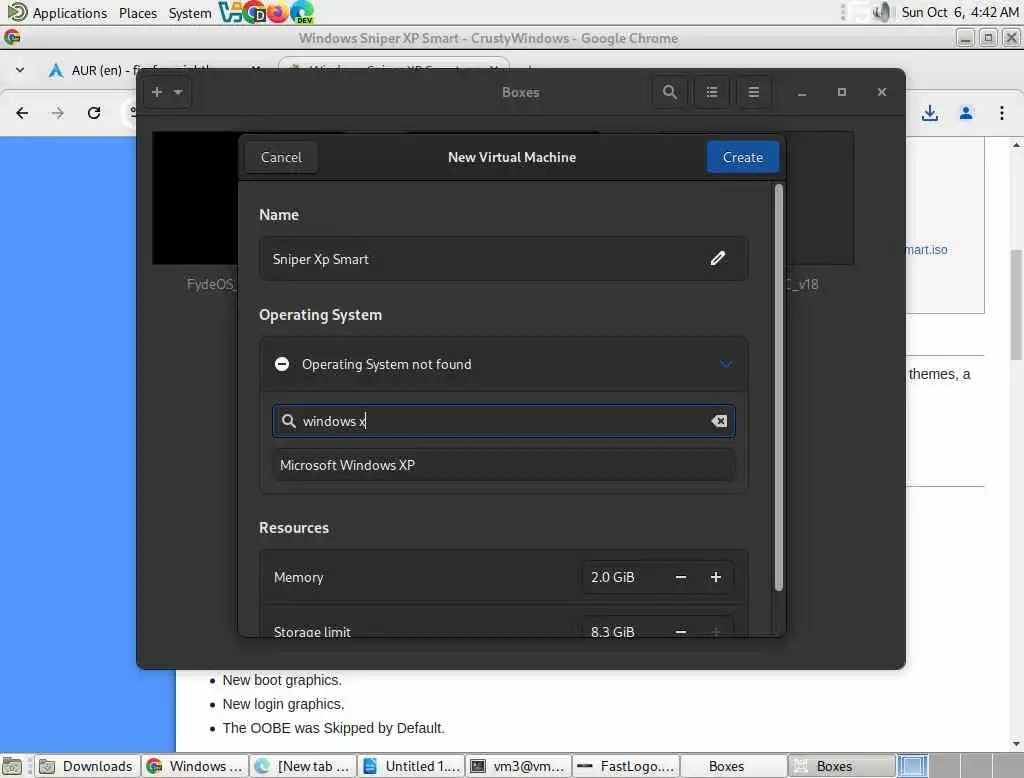Screen dimensions: 1024x778
Task: Click the Sniper Xp Smart name field
Action: coord(504,259)
